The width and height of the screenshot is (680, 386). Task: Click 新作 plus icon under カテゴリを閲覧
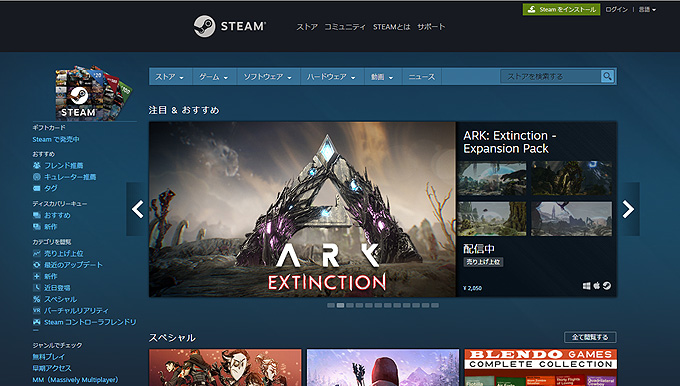pos(36,276)
